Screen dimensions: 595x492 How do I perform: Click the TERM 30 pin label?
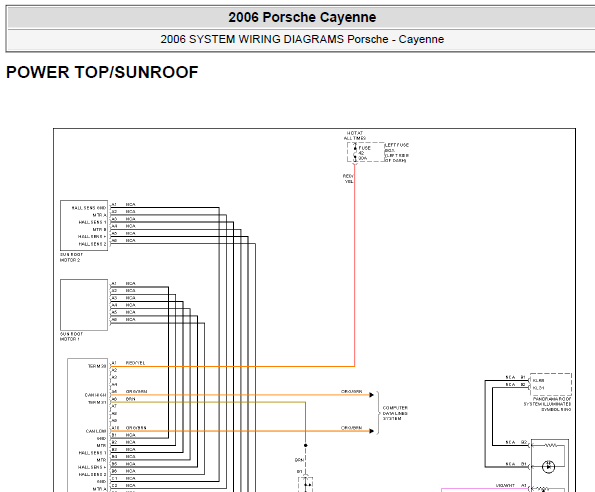pyautogui.click(x=97, y=366)
